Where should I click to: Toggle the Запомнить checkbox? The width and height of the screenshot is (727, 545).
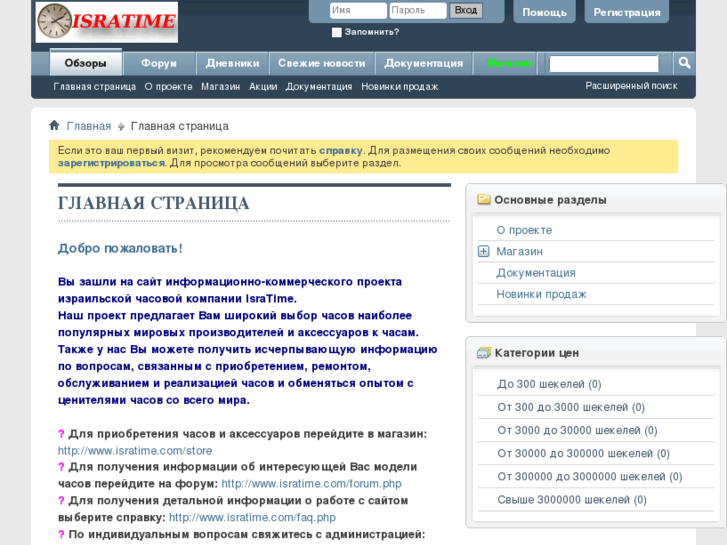pyautogui.click(x=337, y=32)
